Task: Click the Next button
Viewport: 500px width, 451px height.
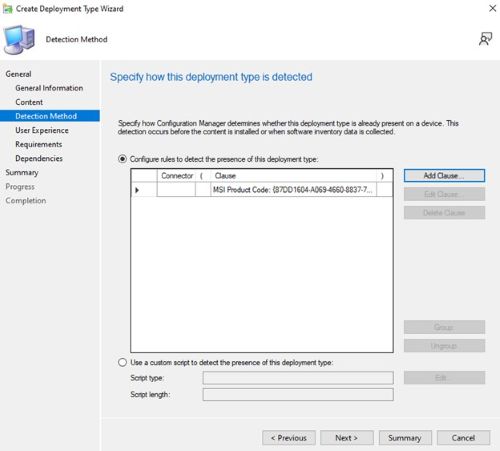Action: pos(347,438)
